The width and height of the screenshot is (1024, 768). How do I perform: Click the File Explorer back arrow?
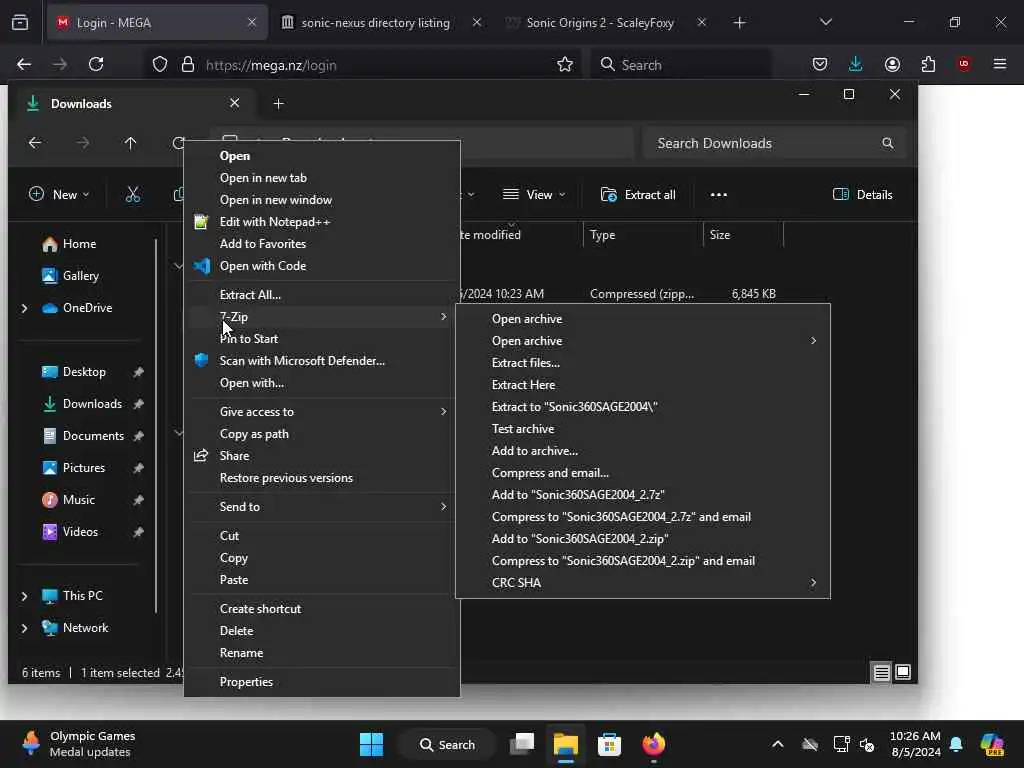pos(35,143)
